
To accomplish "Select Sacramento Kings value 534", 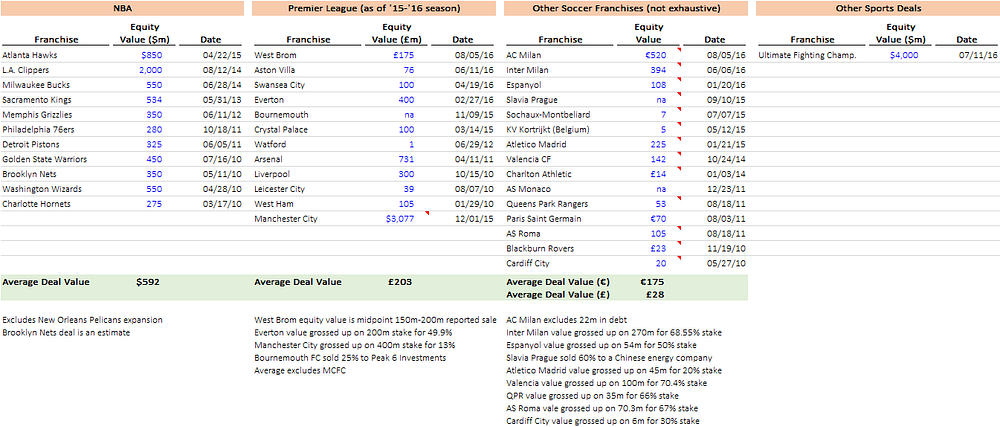I will (x=155, y=100).
